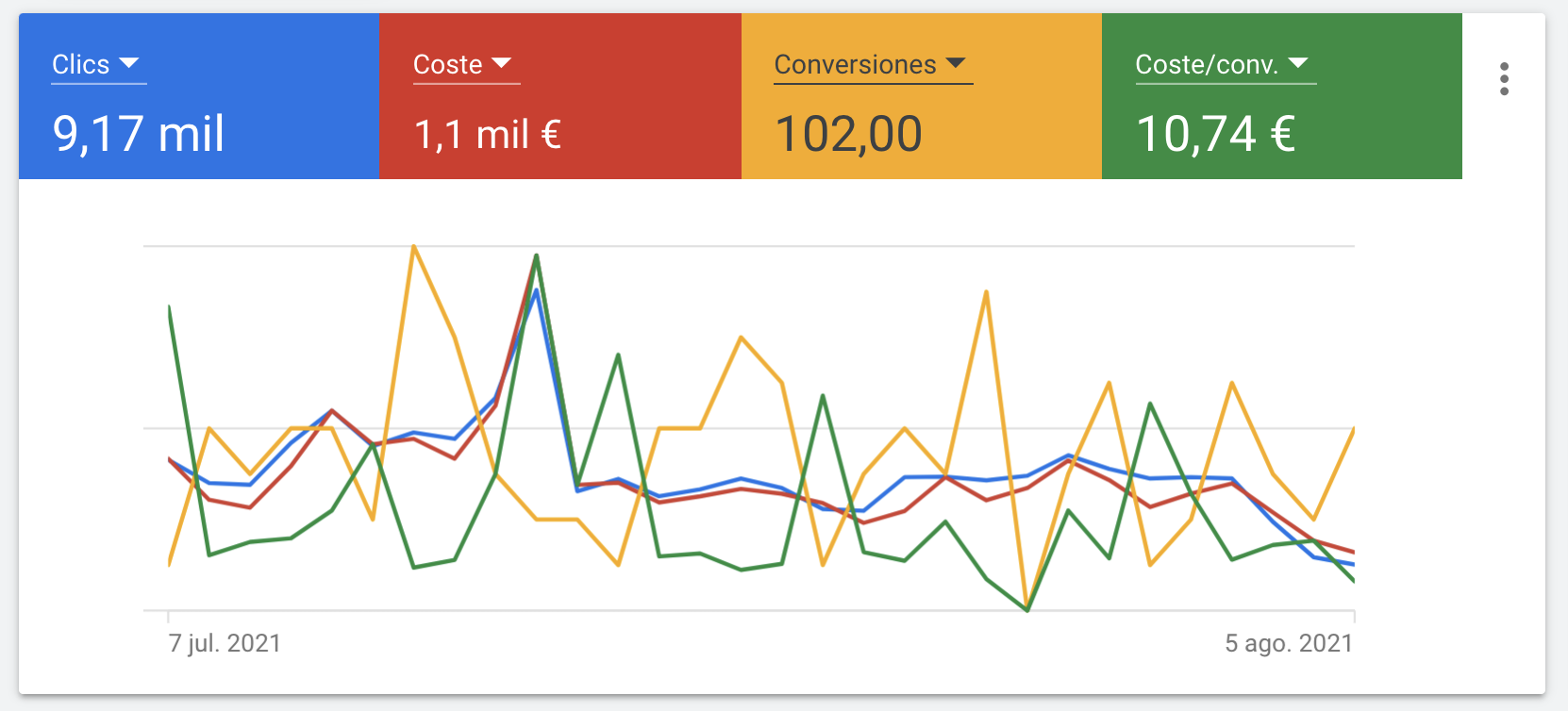Click the highest peak of the green Coste/conv. line
The height and width of the screenshot is (711, 1568).
point(536,255)
